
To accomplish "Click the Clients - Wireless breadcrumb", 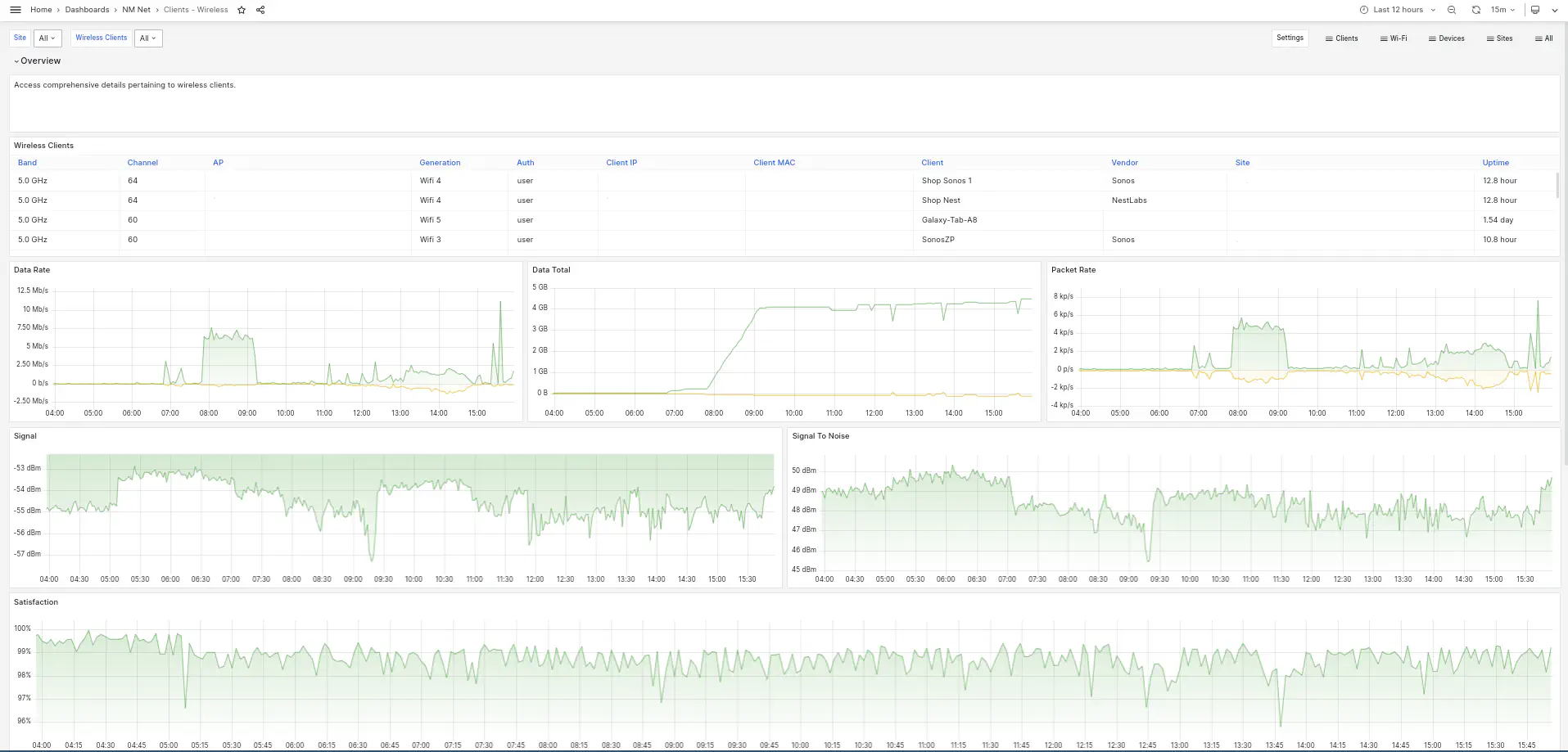I will (196, 10).
